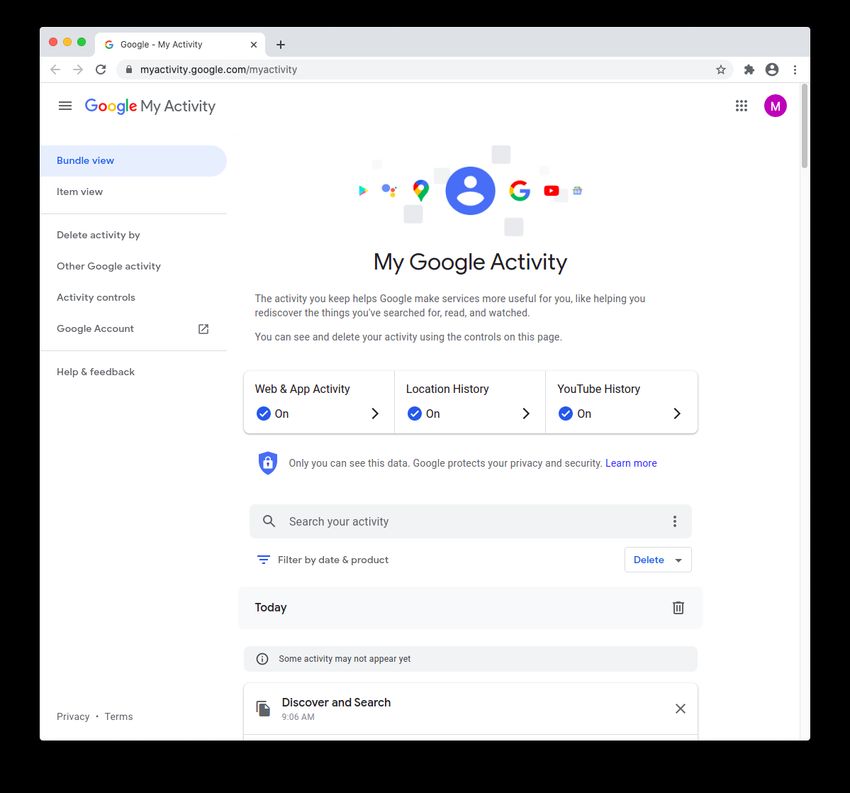Open the Delete dropdown arrow
Viewport: 850px width, 793px height.
678,560
